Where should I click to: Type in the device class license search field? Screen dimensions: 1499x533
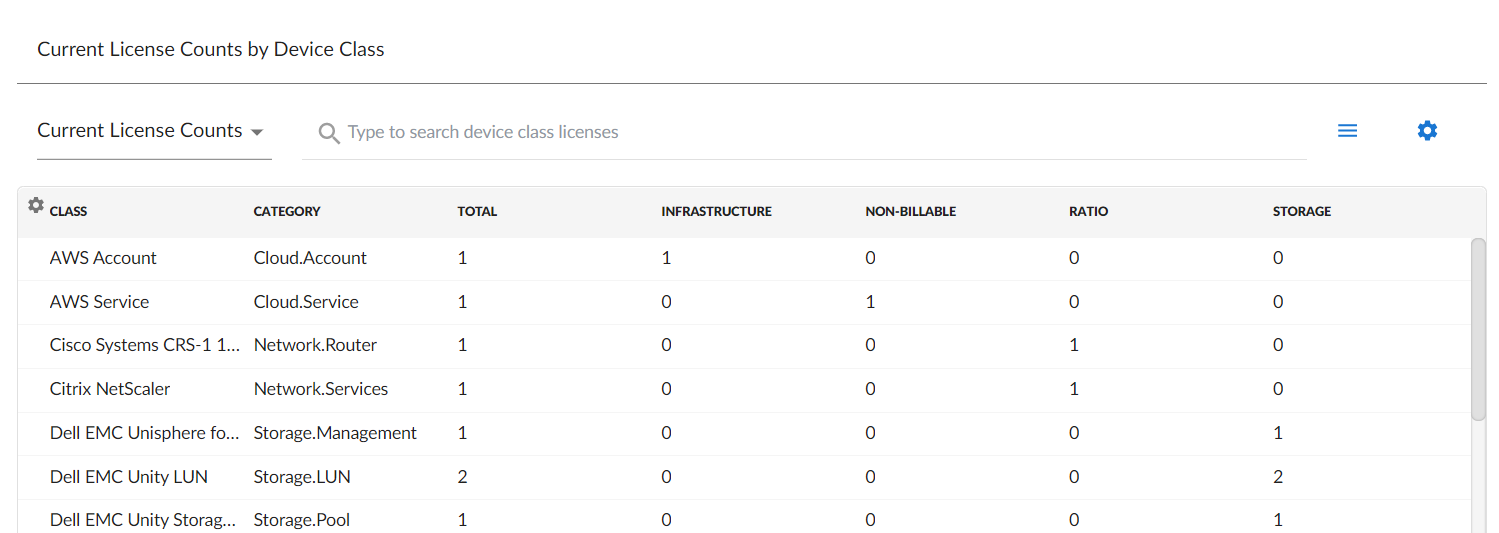(800, 132)
